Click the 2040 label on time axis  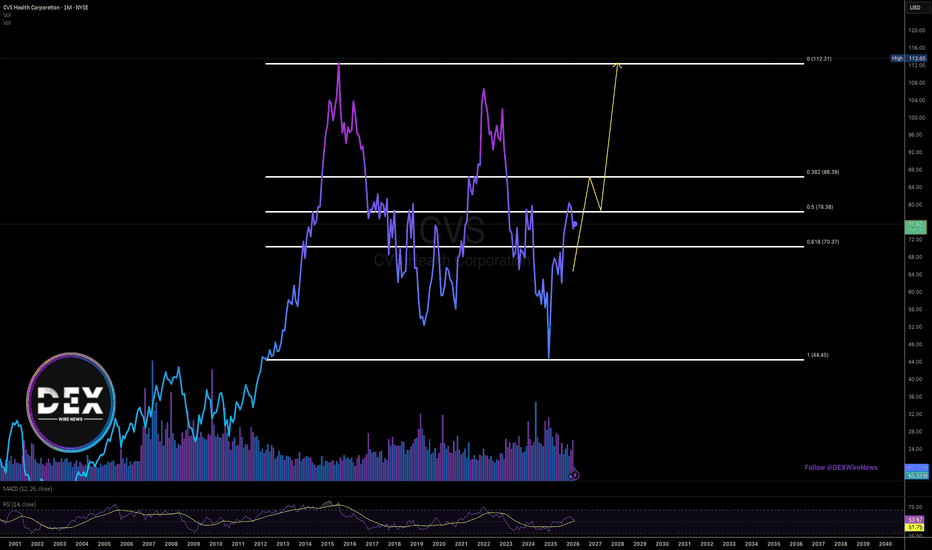(x=885, y=543)
